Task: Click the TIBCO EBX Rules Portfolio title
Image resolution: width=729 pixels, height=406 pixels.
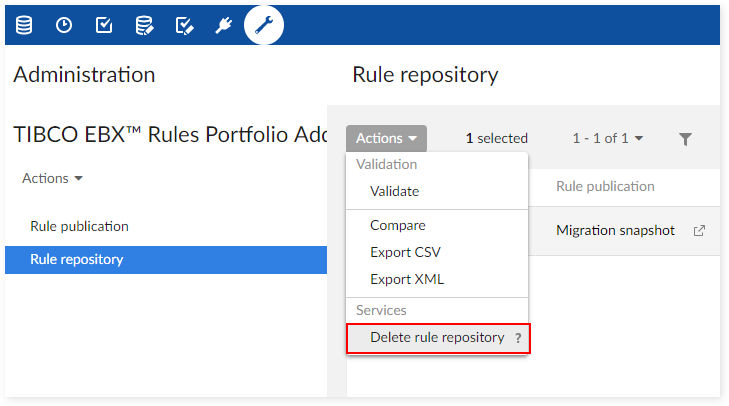Action: pos(170,134)
